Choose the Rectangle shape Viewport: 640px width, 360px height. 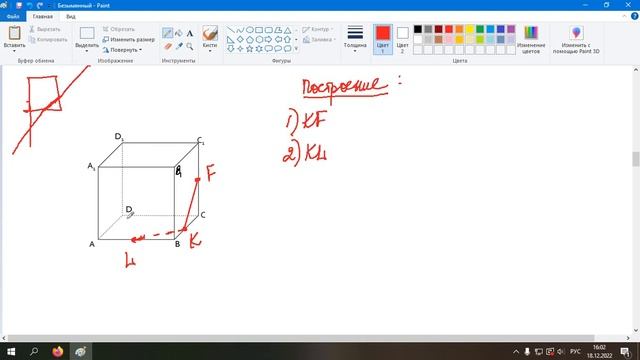click(x=259, y=30)
